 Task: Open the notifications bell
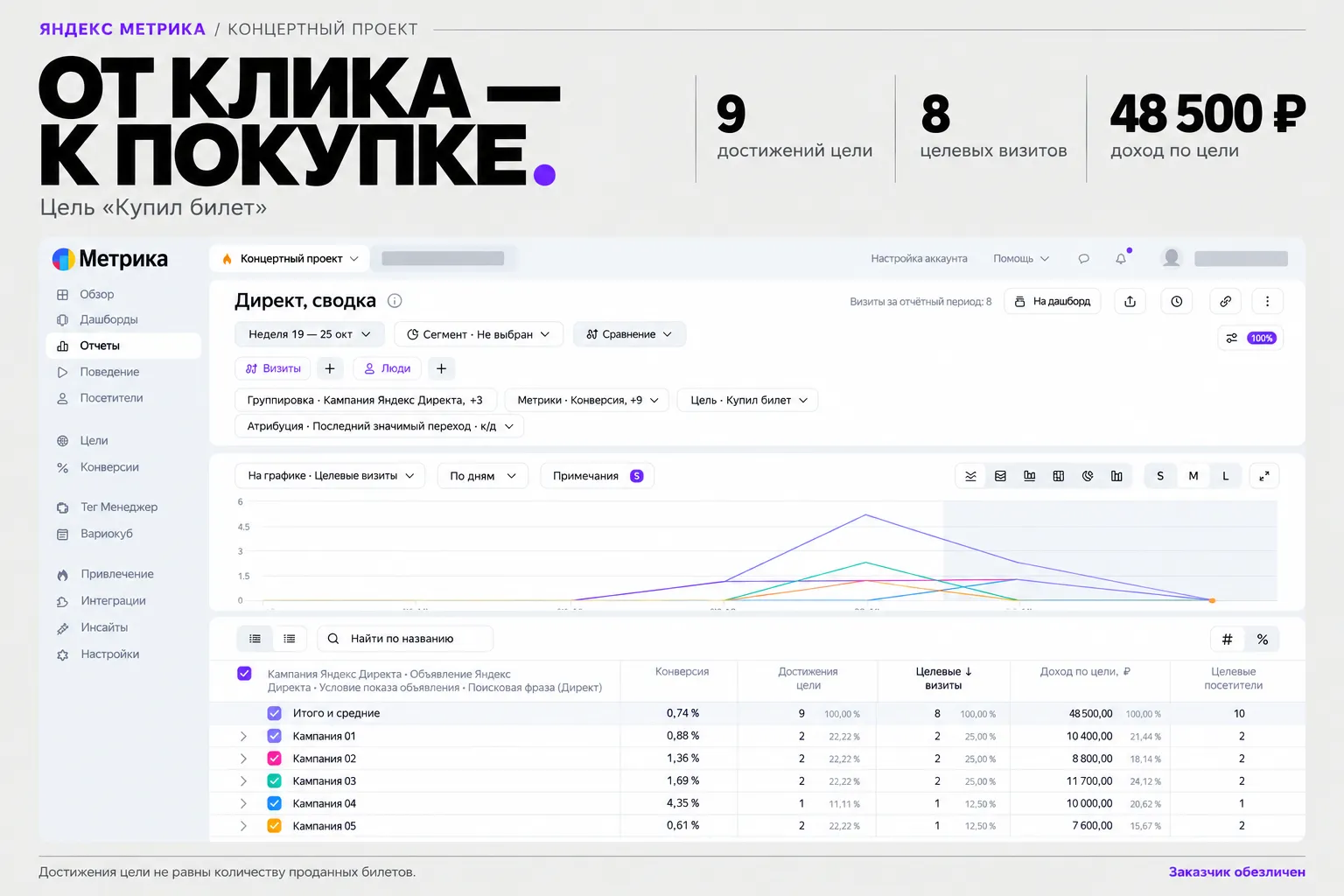1121,259
